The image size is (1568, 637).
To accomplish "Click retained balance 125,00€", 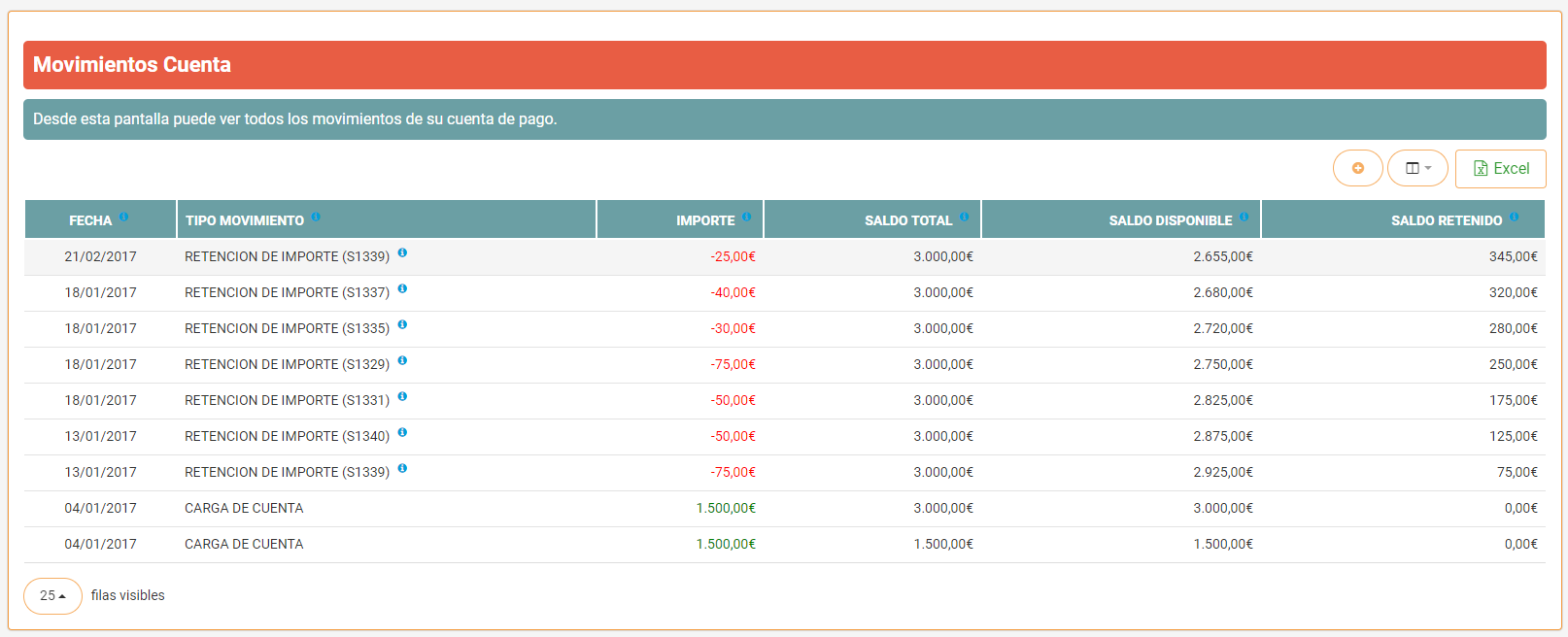I will (1514, 436).
